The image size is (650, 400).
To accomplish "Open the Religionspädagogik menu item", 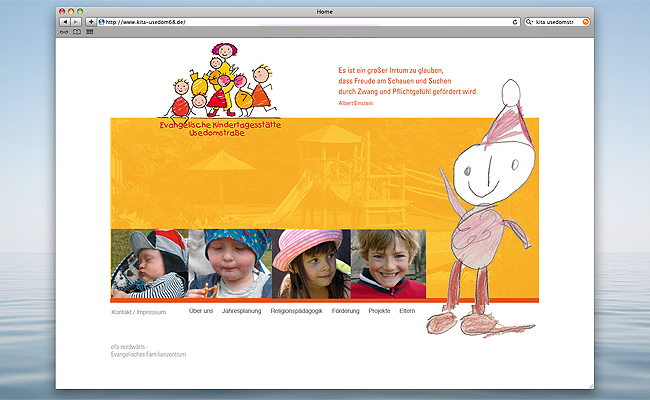I will point(296,311).
